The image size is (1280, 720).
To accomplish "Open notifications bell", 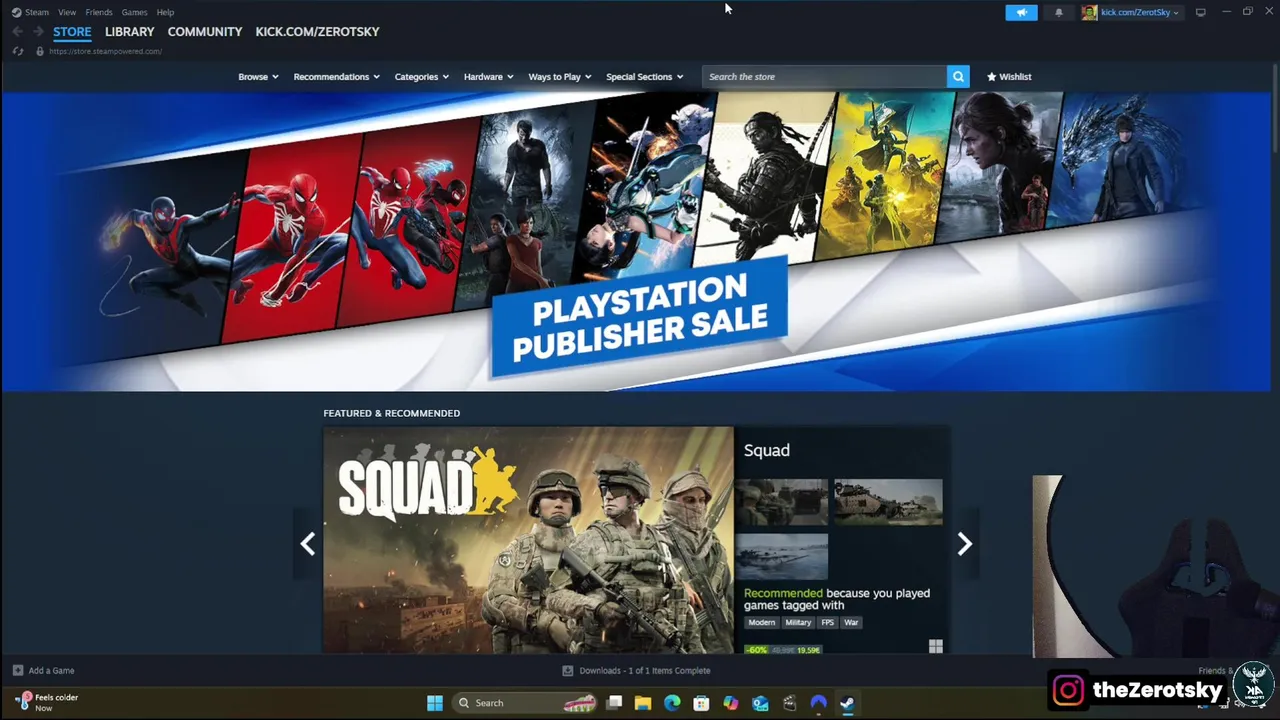I will [x=1058, y=12].
